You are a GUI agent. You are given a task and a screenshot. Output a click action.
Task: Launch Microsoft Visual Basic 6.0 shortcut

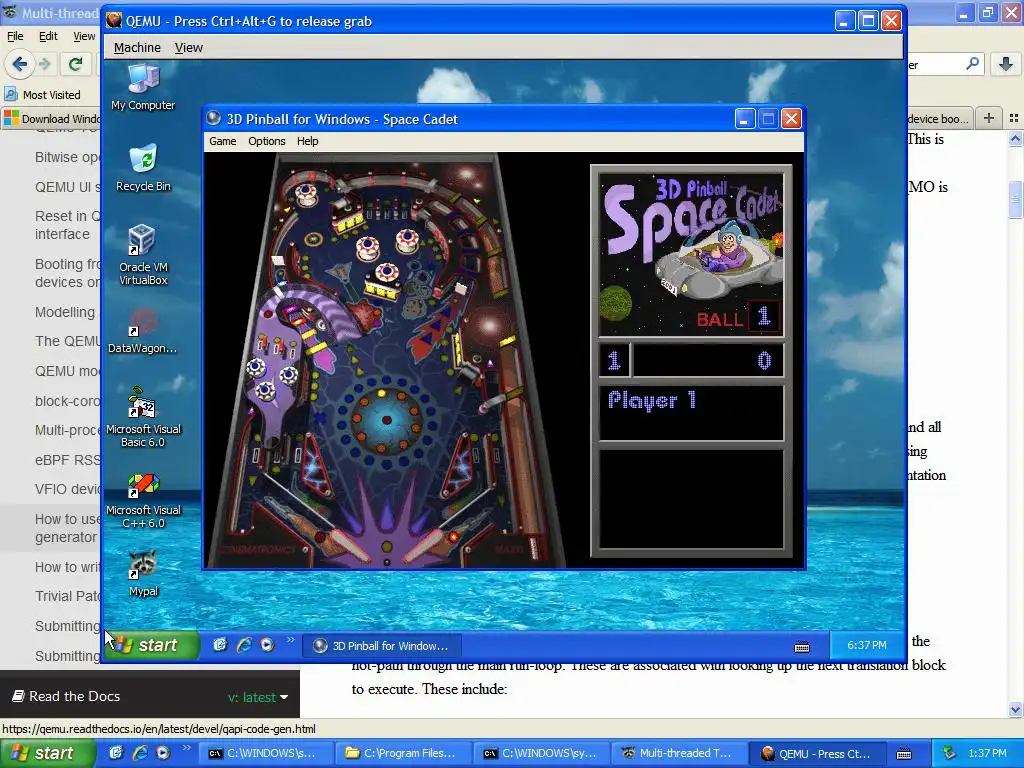[x=143, y=417]
